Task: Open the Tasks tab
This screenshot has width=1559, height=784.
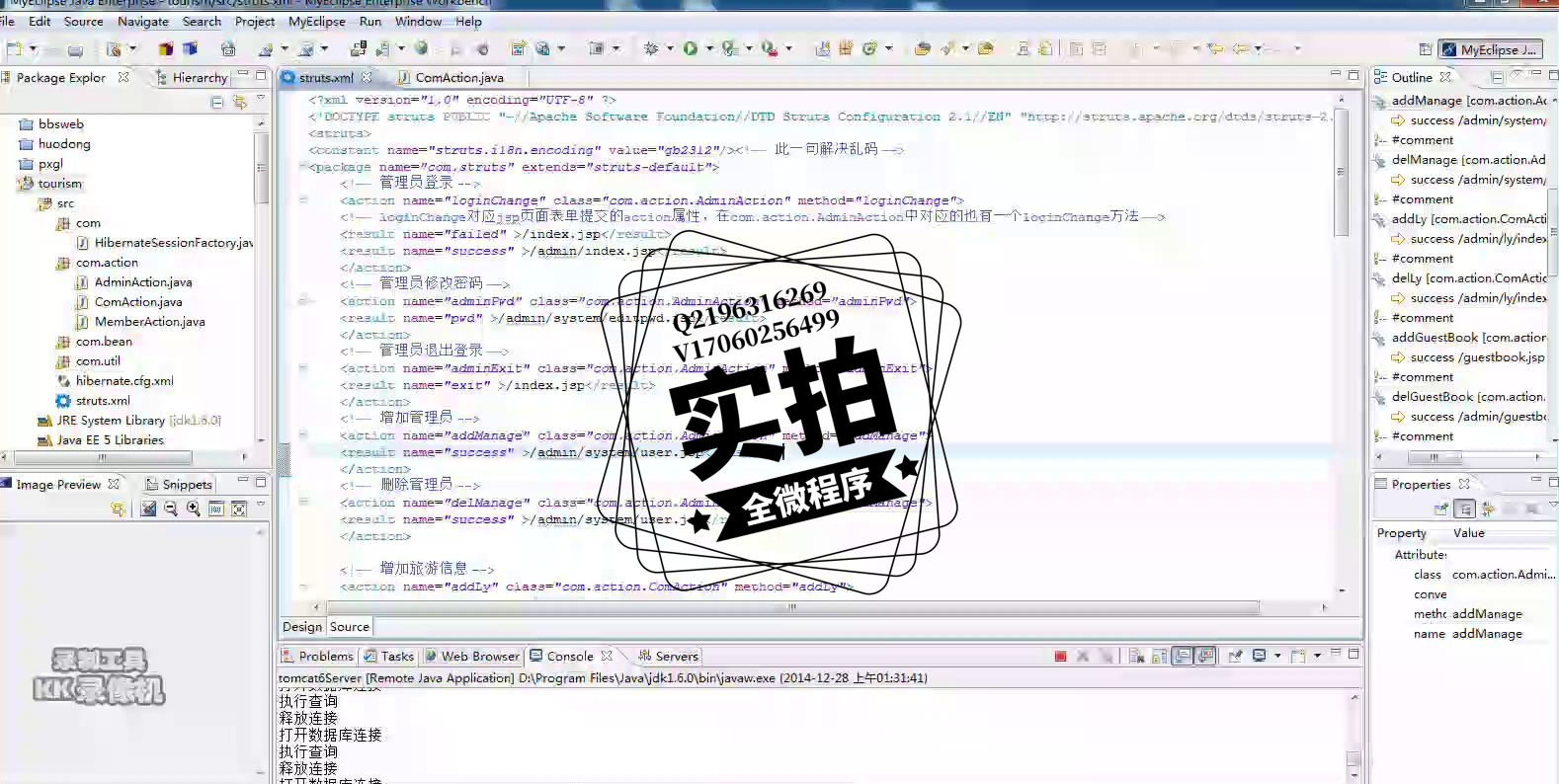Action: [389, 656]
